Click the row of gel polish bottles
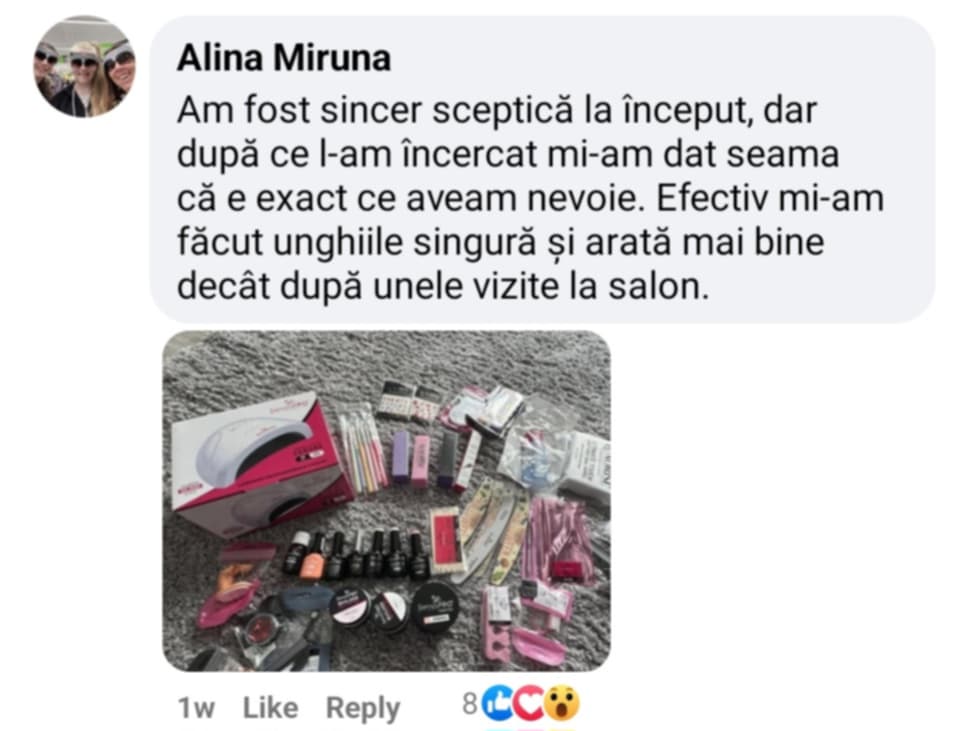Viewport: 966px width, 731px height. (355, 554)
